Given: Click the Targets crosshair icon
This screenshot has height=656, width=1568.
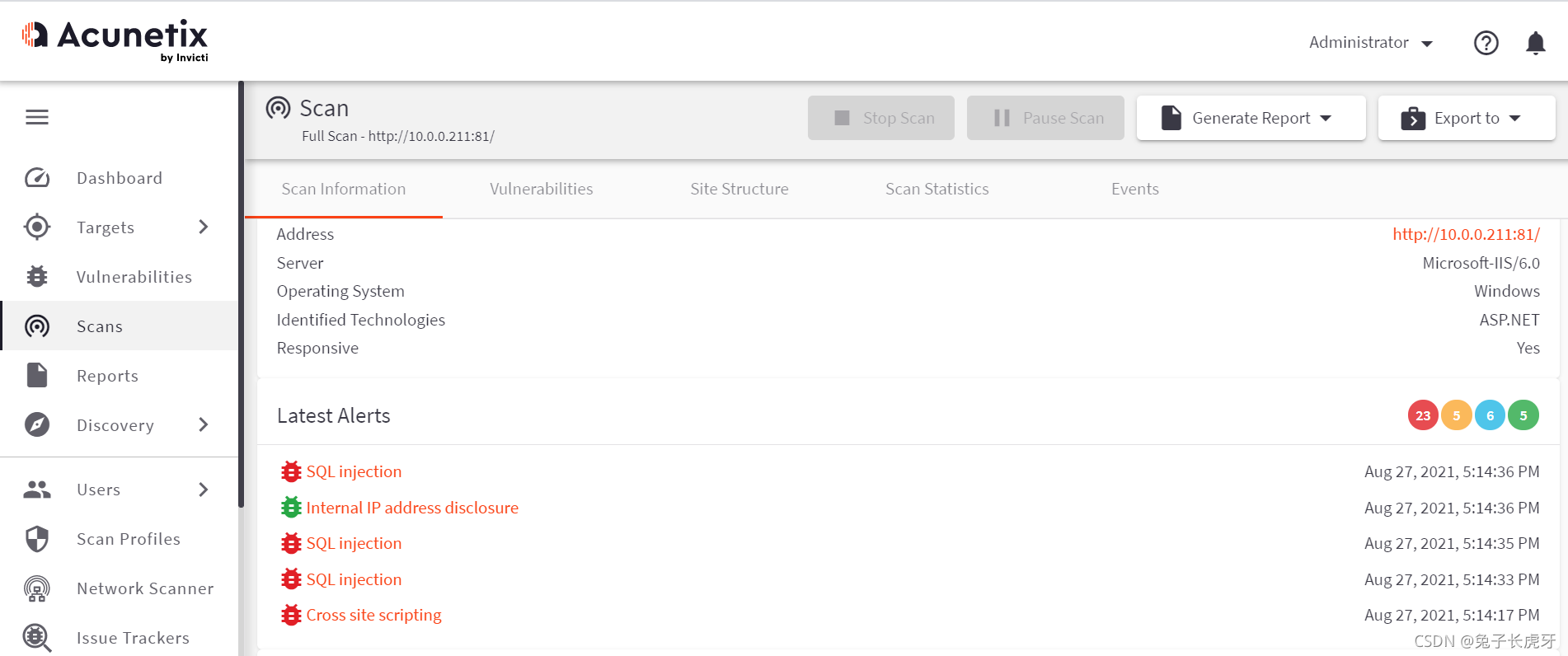Looking at the screenshot, I should click(37, 227).
